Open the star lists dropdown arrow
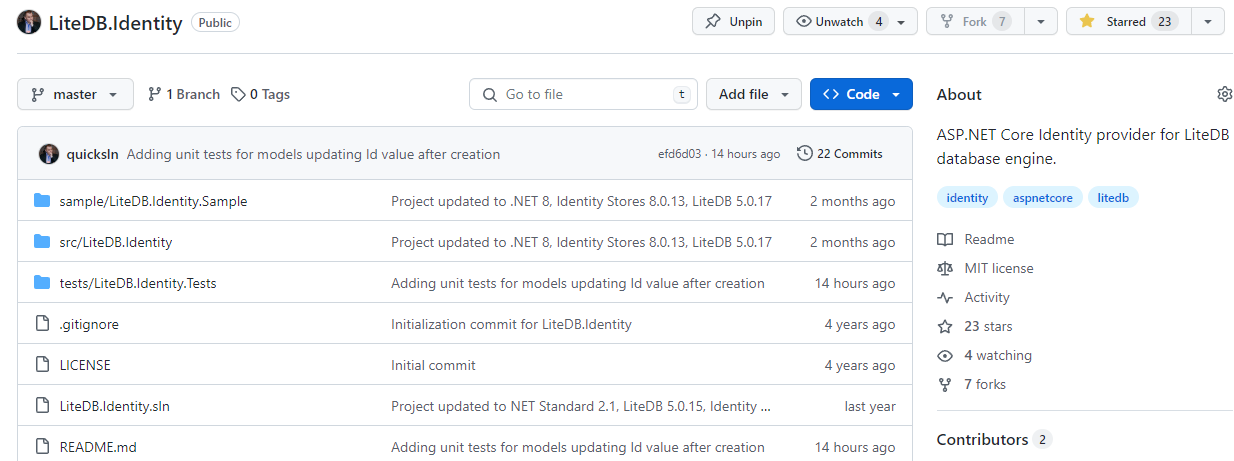This screenshot has width=1234, height=461. pyautogui.click(x=1208, y=22)
